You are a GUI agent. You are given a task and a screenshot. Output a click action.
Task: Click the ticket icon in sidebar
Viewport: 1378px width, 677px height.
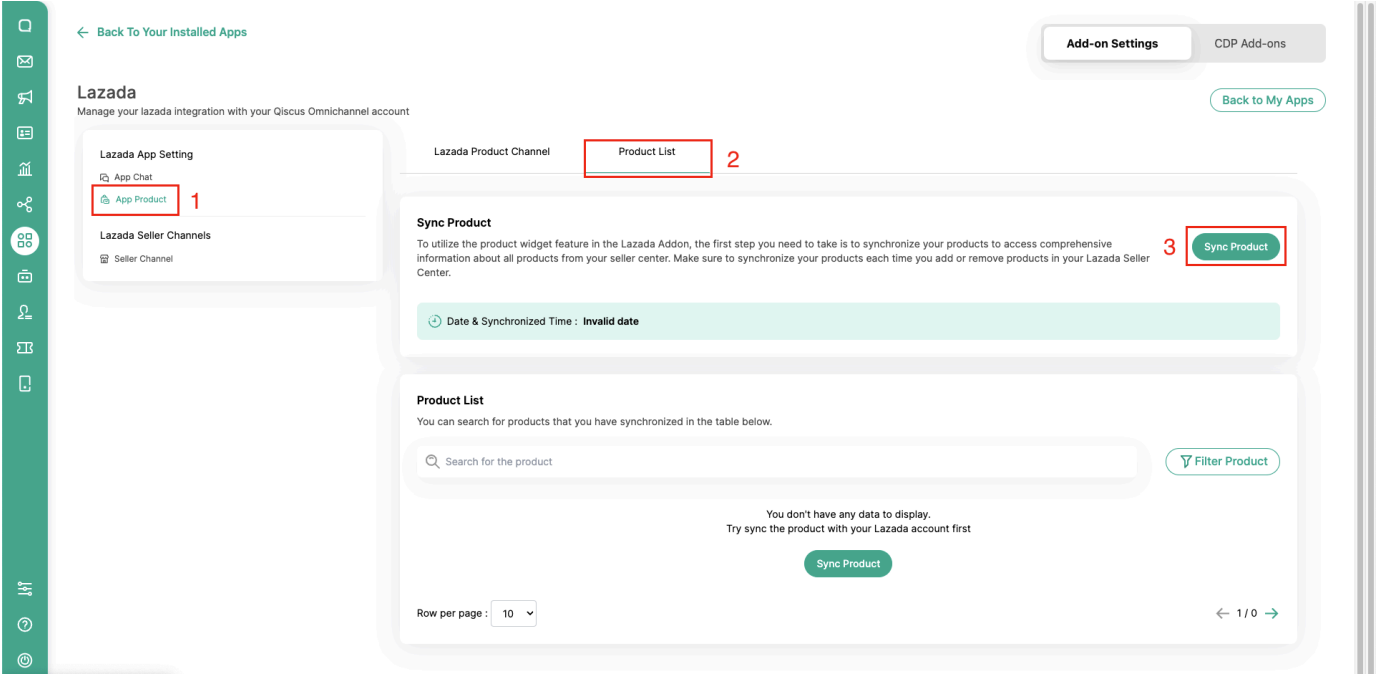(24, 347)
